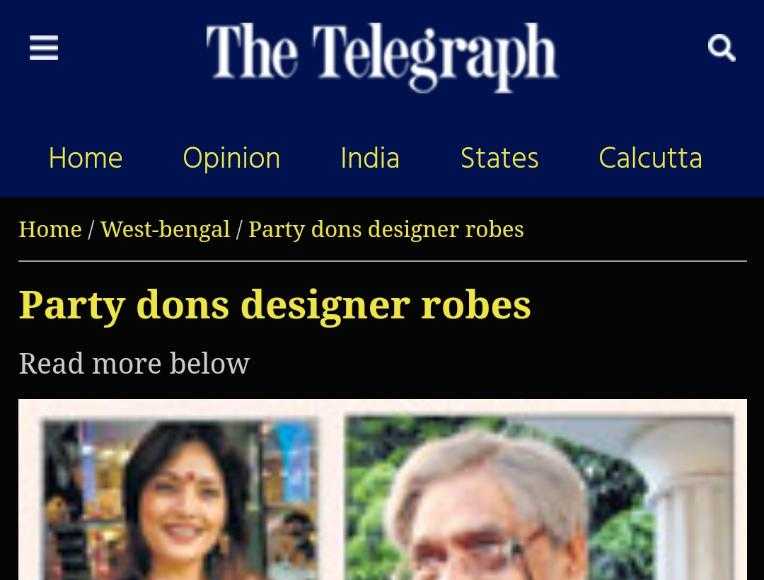Click the divider line under the breadcrumb
Image resolution: width=764 pixels, height=580 pixels.
[x=382, y=261]
